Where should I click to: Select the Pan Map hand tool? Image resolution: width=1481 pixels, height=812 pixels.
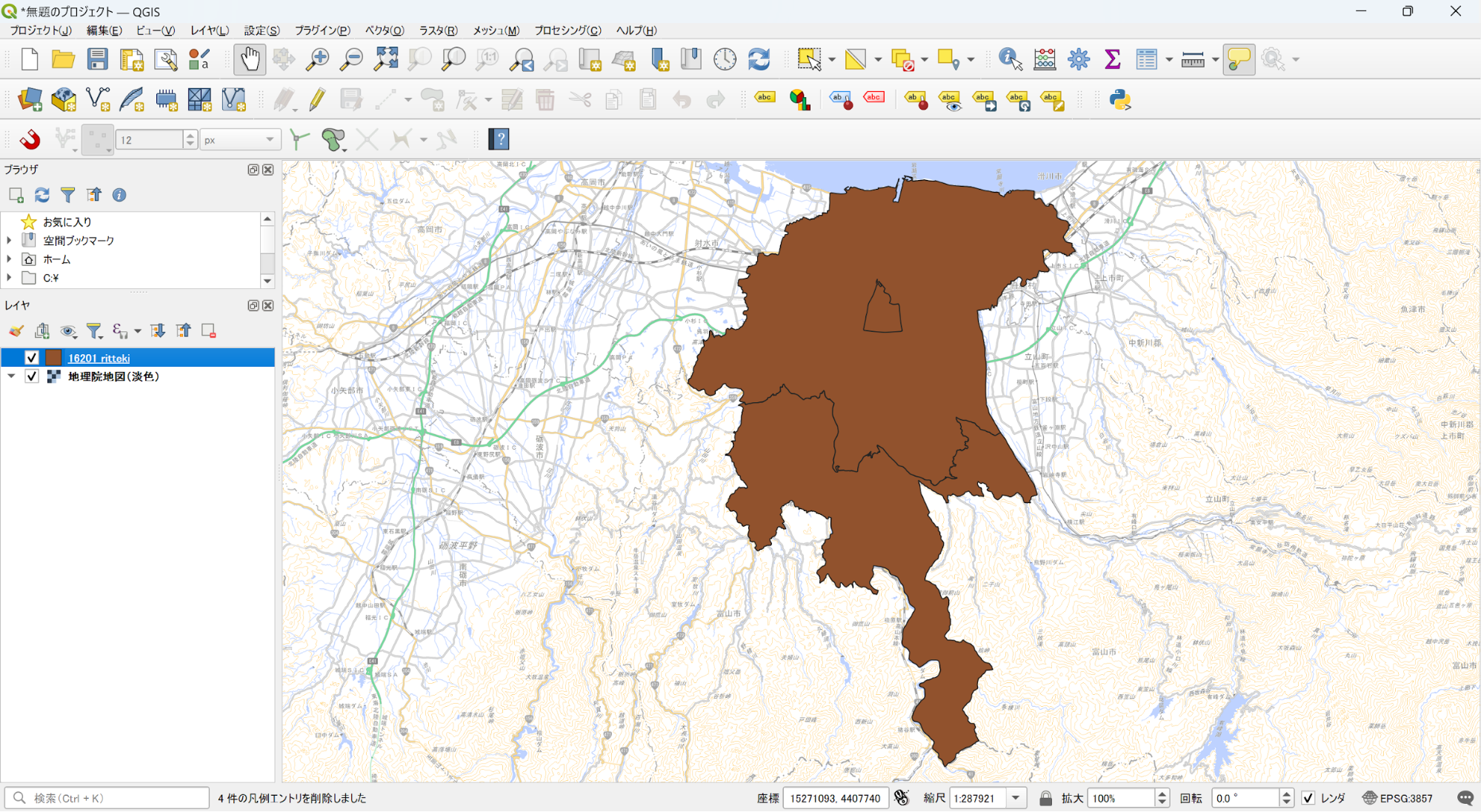click(x=250, y=59)
